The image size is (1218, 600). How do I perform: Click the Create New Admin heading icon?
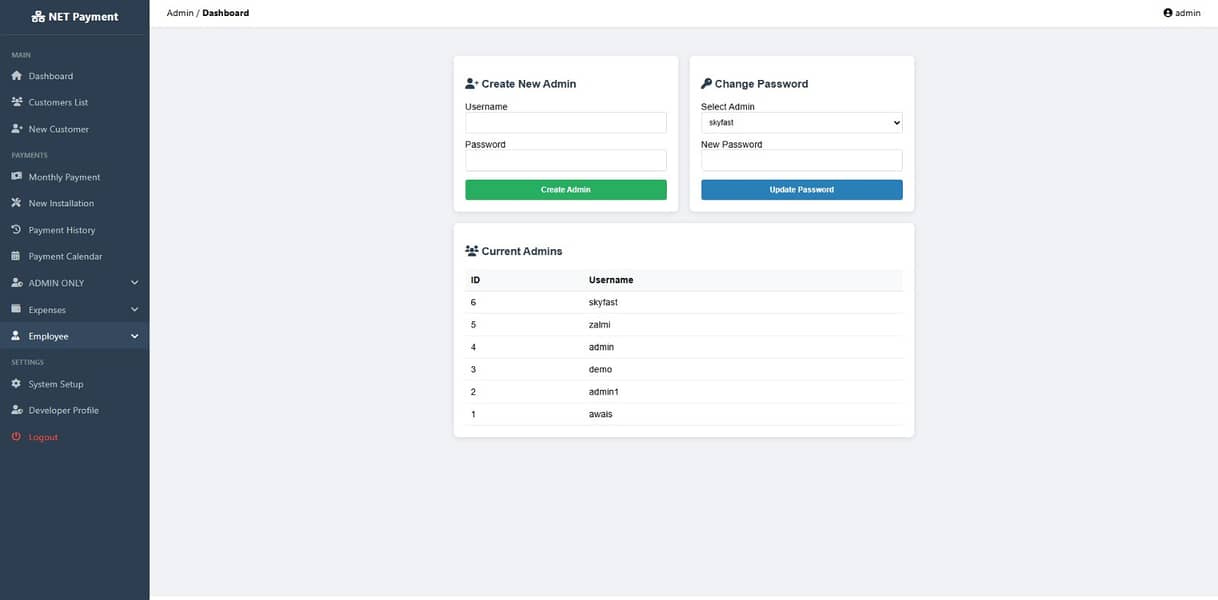(472, 84)
